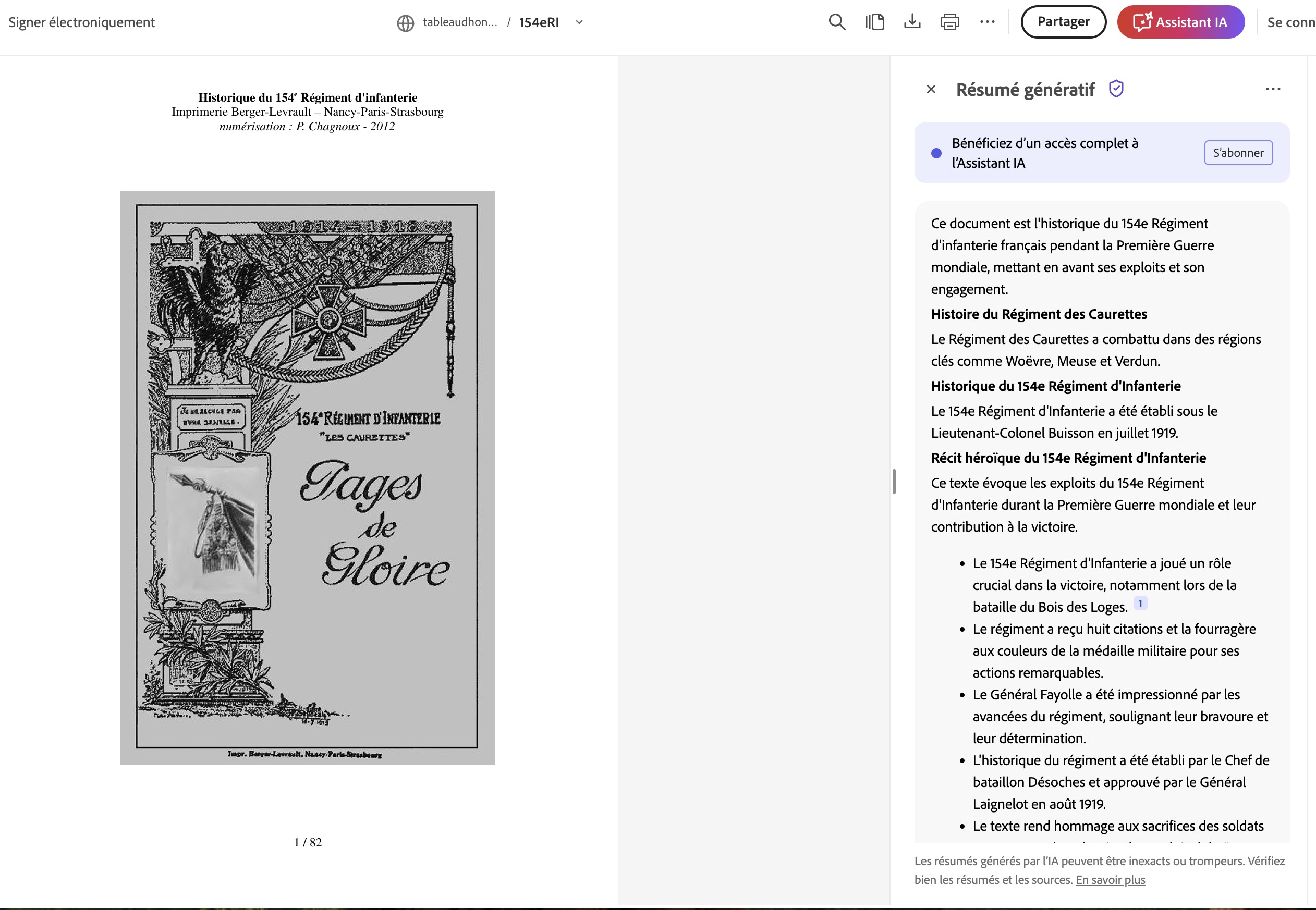This screenshot has height=910, width=1316.
Task: Click the Partager button
Action: tap(1063, 22)
